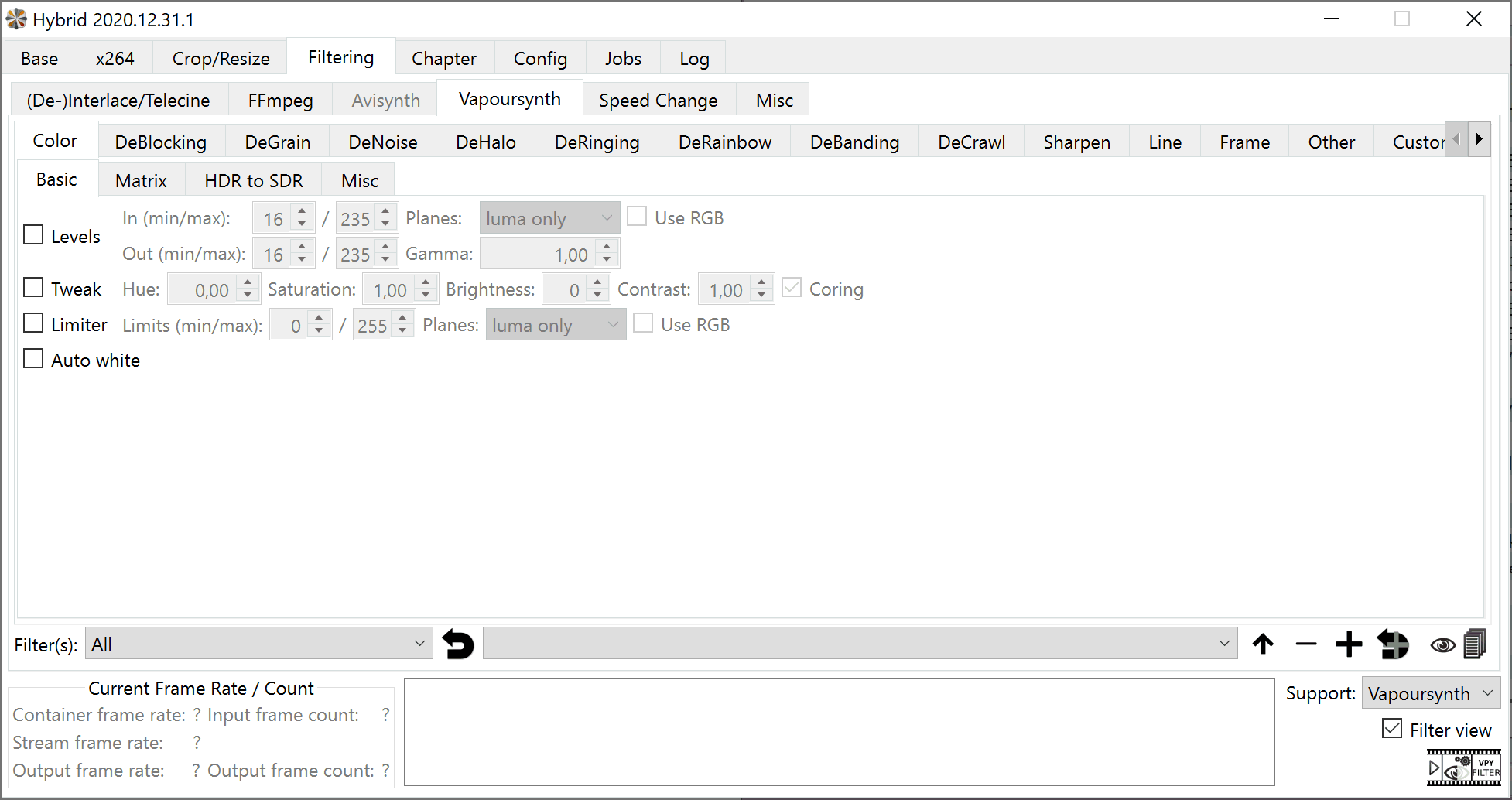Image resolution: width=1512 pixels, height=800 pixels.
Task: Tick the Auto white checkbox
Action: [33, 359]
